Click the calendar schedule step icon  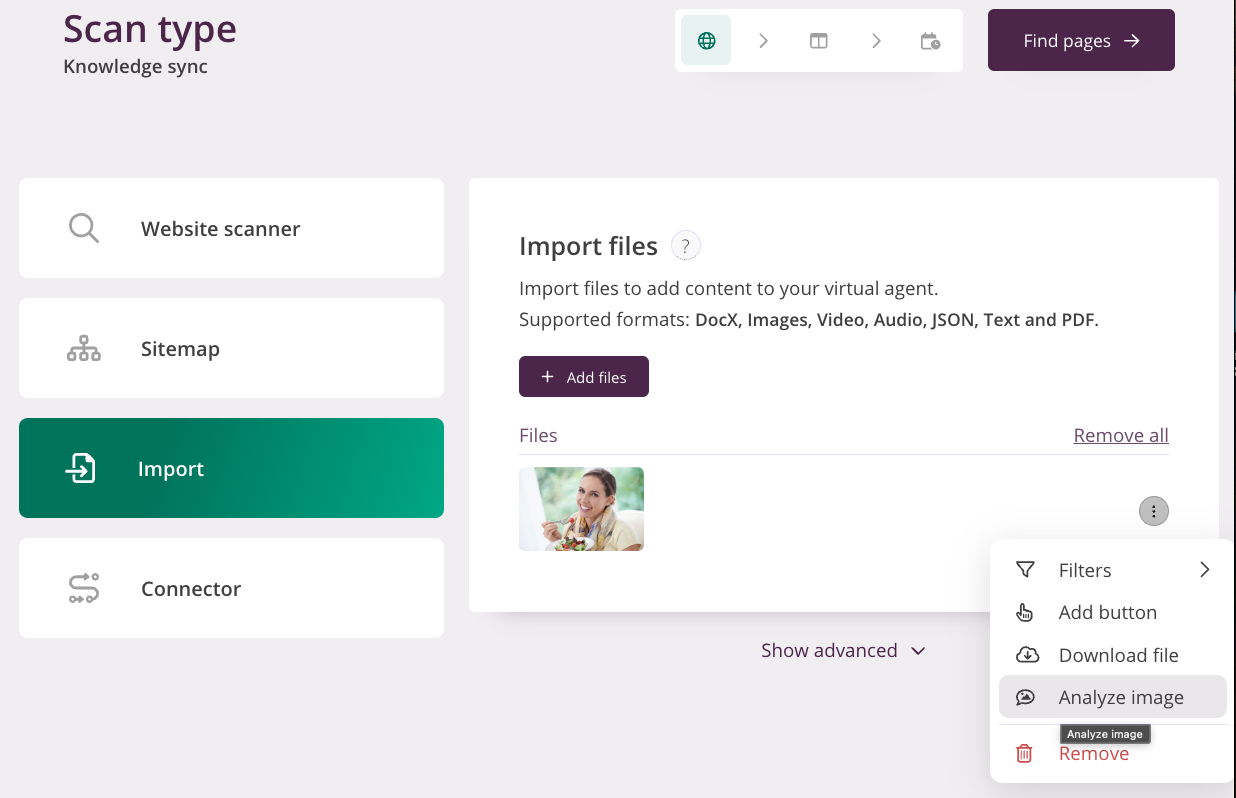930,41
